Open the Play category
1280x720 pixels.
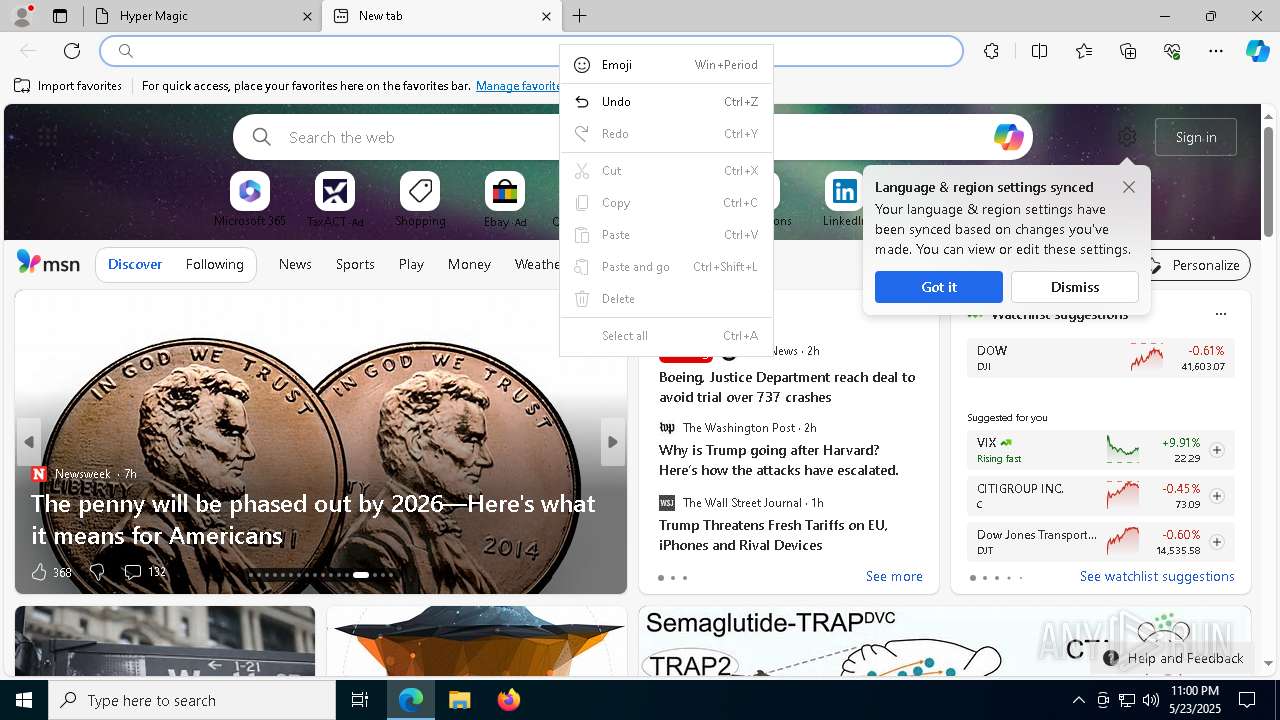pyautogui.click(x=411, y=264)
